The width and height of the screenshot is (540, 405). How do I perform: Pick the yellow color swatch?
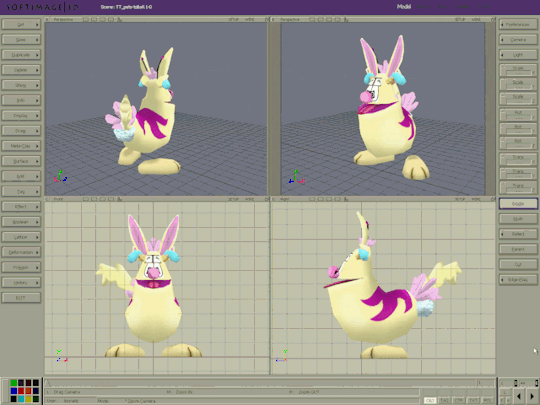pyautogui.click(x=28, y=398)
